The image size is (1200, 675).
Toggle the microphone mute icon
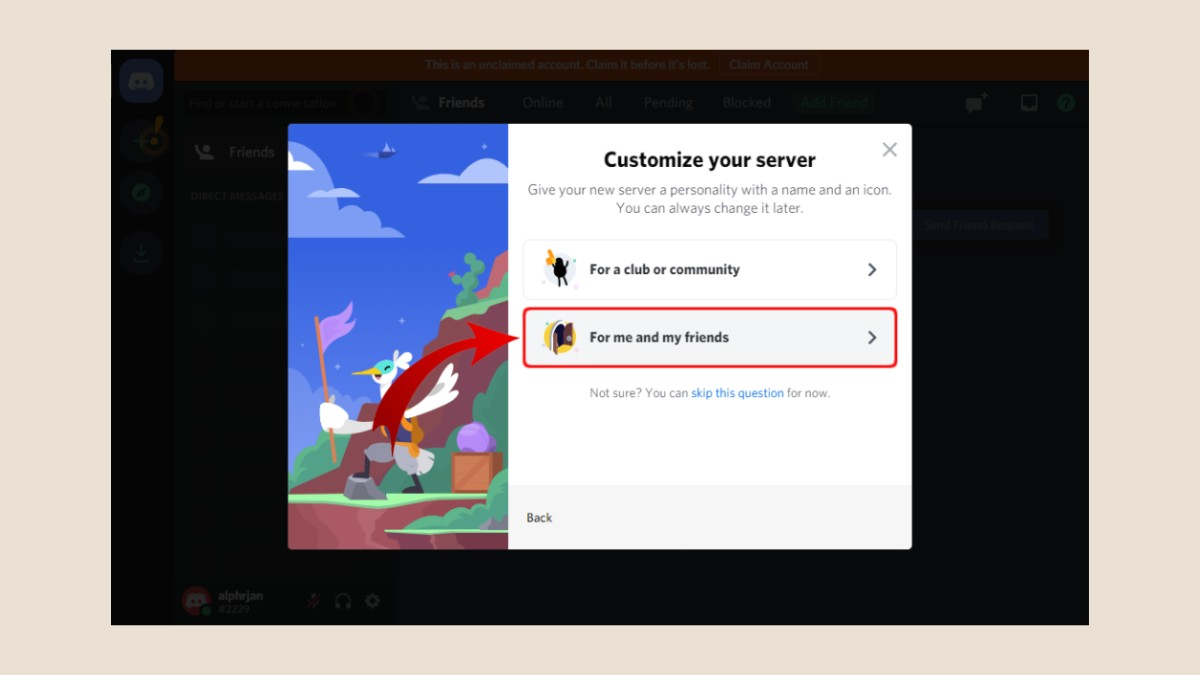click(313, 601)
